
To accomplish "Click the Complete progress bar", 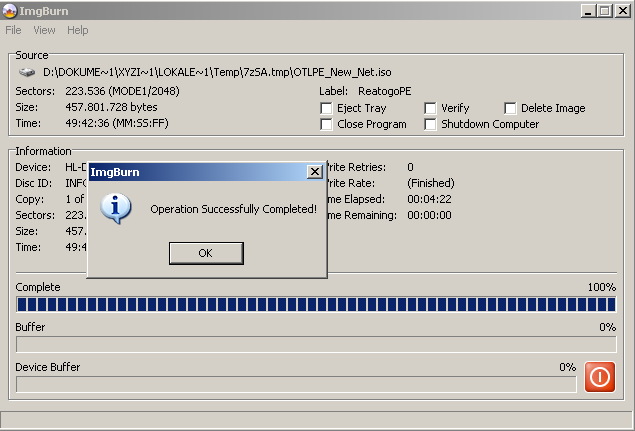I will [316, 304].
